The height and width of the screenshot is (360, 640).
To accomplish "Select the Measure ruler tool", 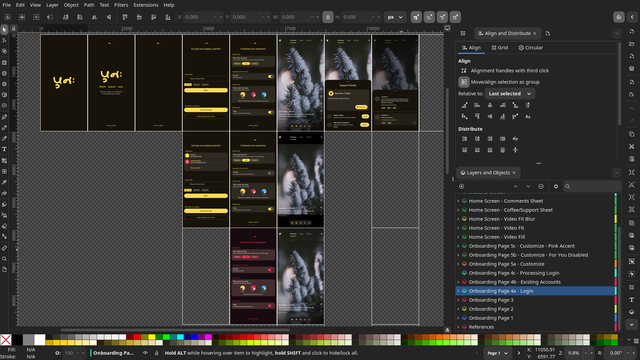I will click(x=4, y=248).
